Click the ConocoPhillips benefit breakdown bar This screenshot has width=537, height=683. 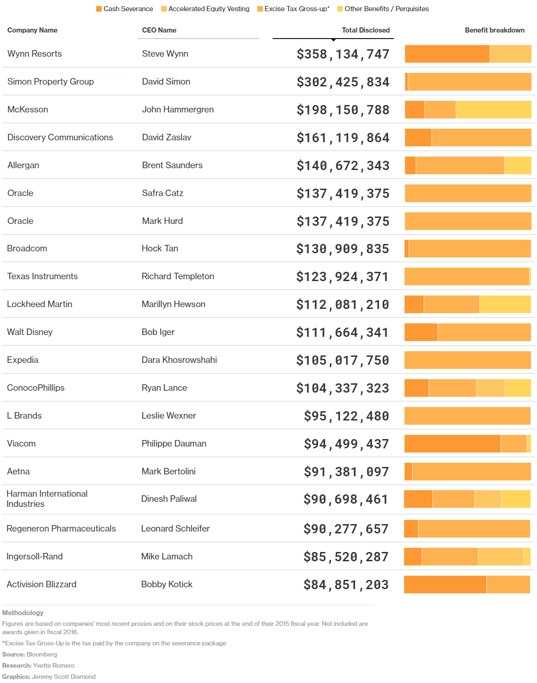468,388
